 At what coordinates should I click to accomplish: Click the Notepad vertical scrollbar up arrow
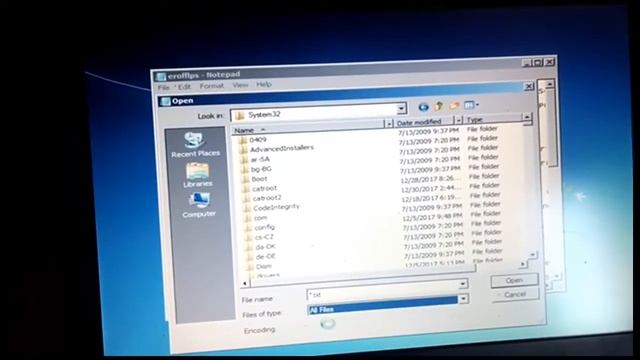click(x=550, y=84)
